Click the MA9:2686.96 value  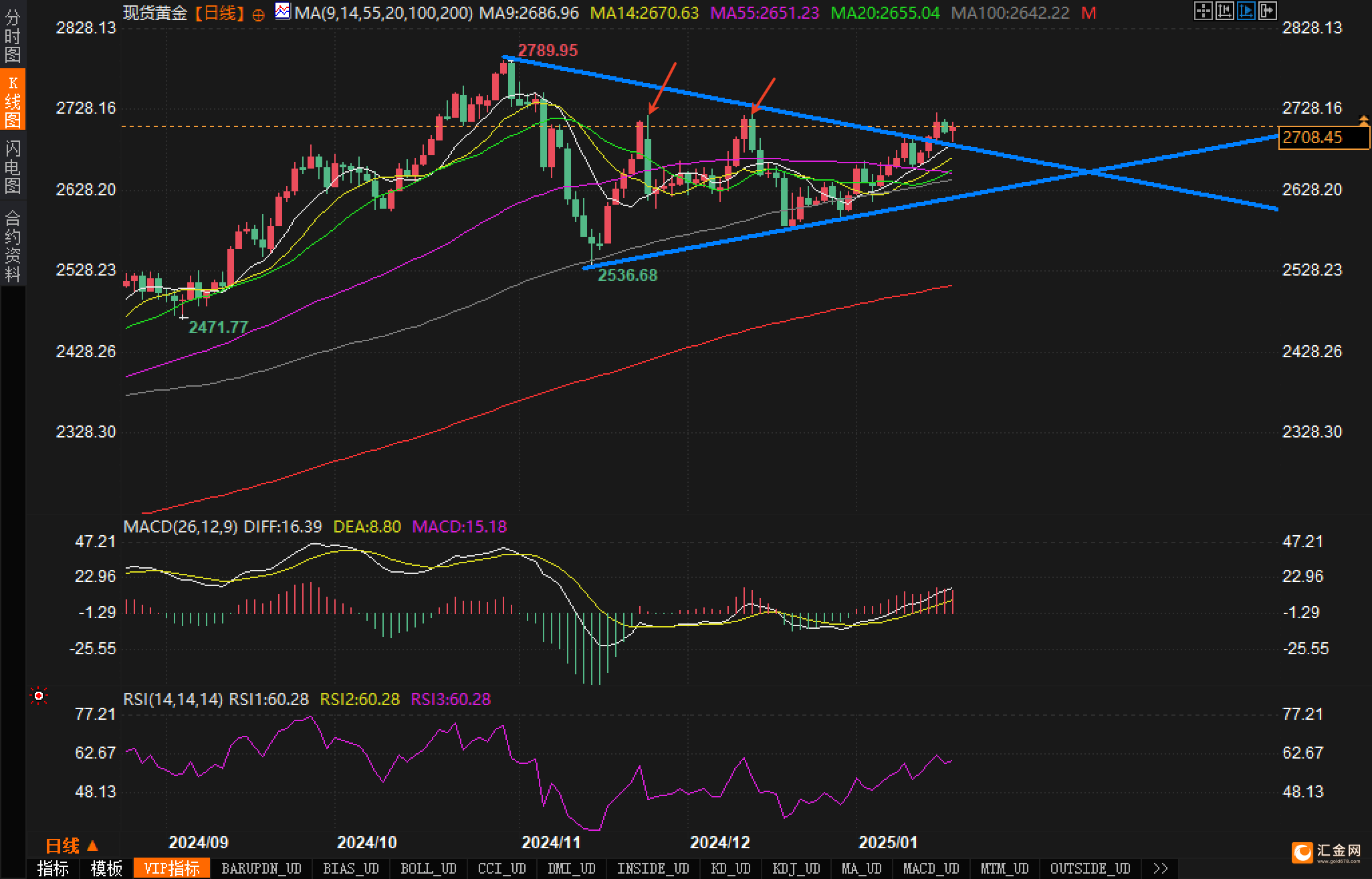coord(529,13)
